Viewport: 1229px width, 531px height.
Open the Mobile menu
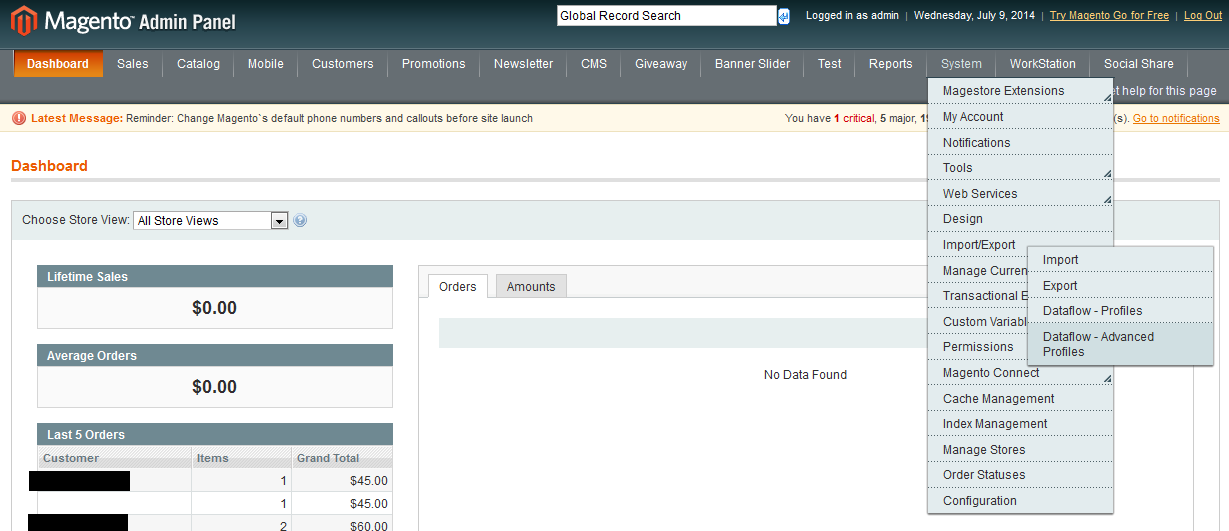click(x=266, y=64)
